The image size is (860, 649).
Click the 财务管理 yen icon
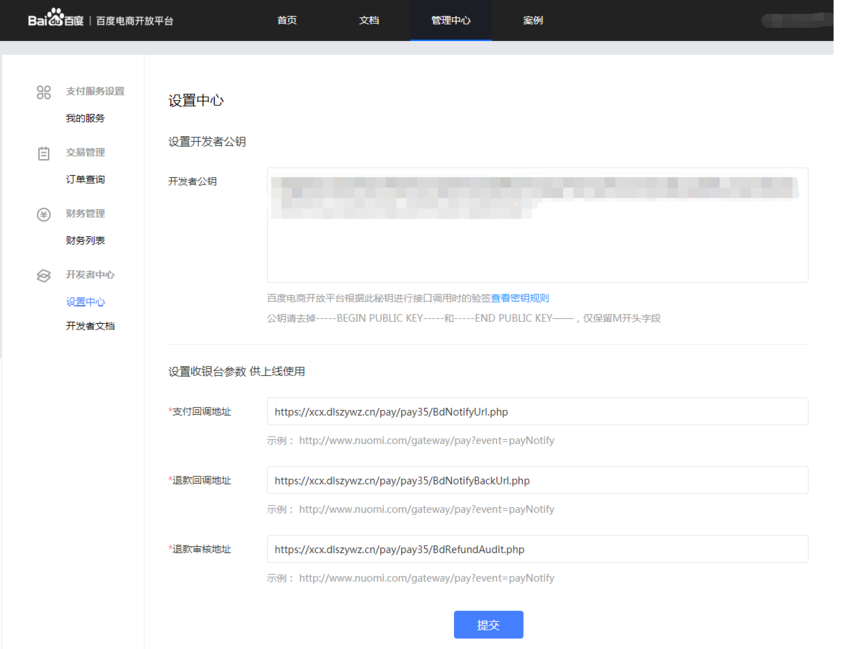pyautogui.click(x=44, y=215)
